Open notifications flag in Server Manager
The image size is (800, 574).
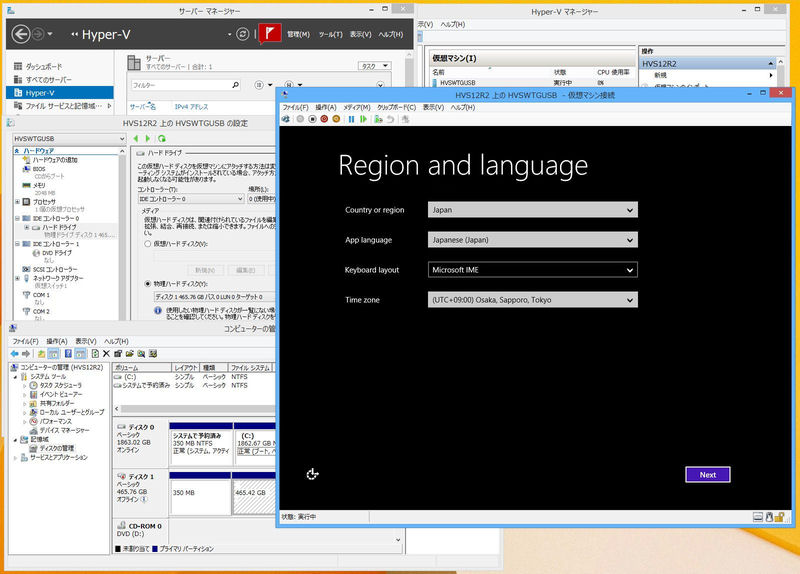pos(269,34)
